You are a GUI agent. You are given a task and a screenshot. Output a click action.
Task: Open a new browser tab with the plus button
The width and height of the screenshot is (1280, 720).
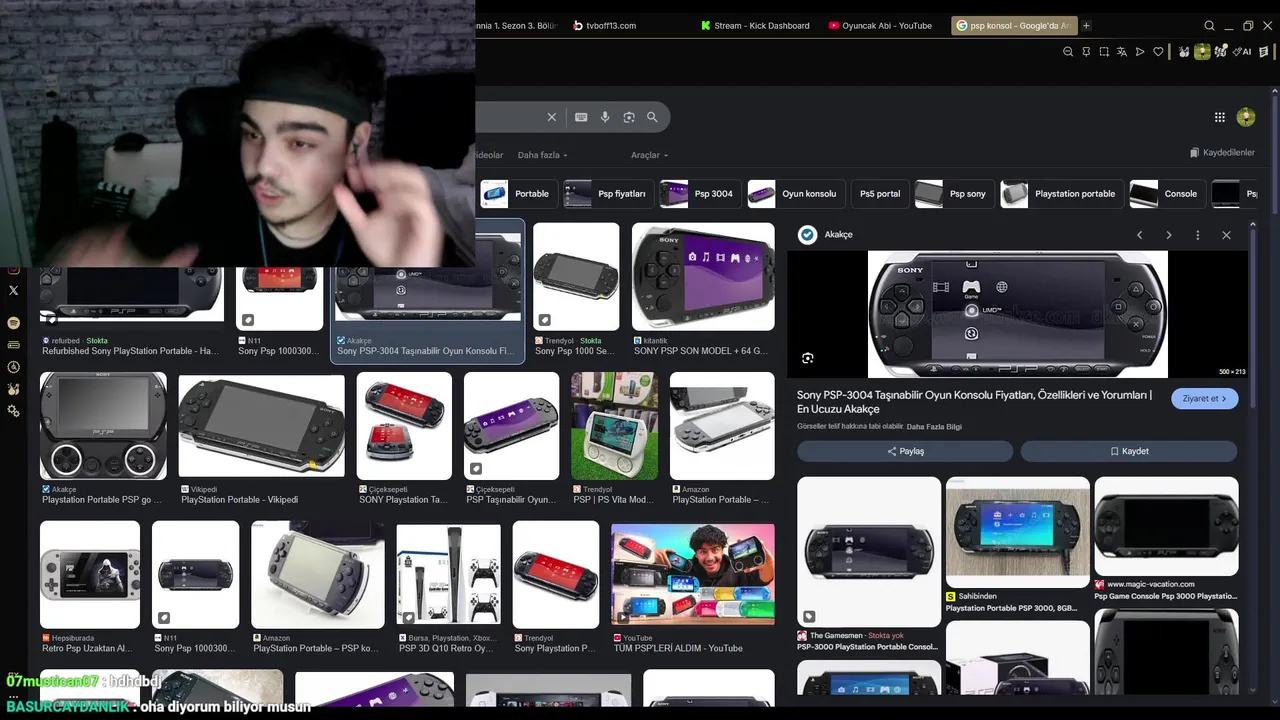1086,26
